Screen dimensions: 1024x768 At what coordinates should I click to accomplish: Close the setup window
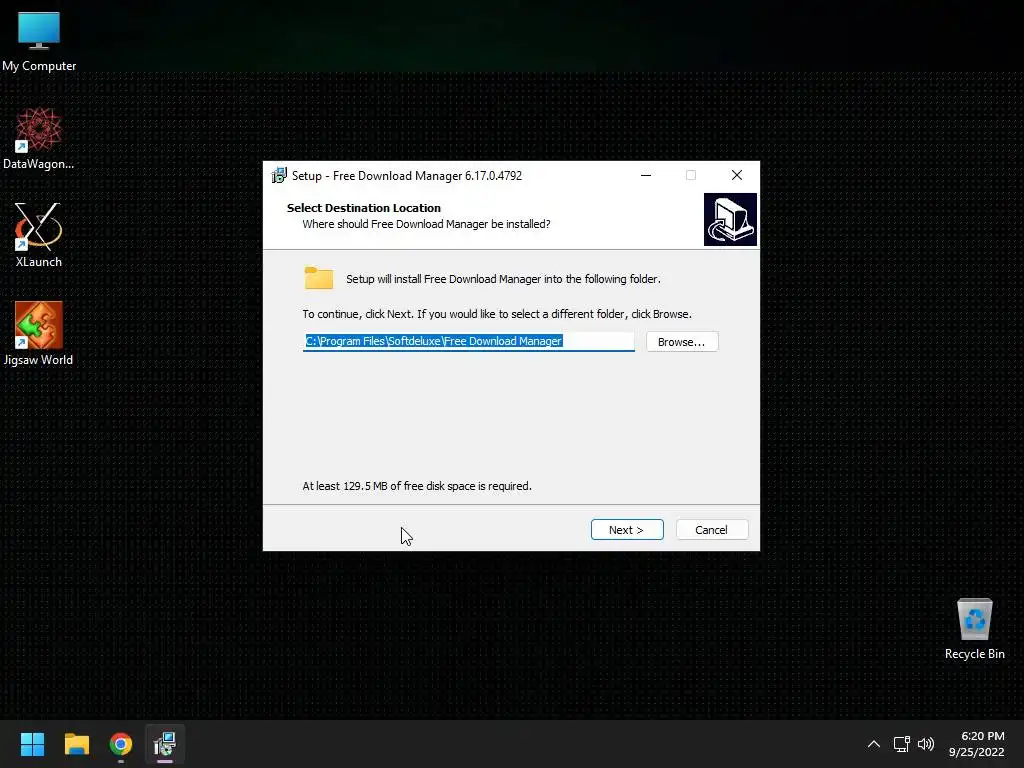737,175
